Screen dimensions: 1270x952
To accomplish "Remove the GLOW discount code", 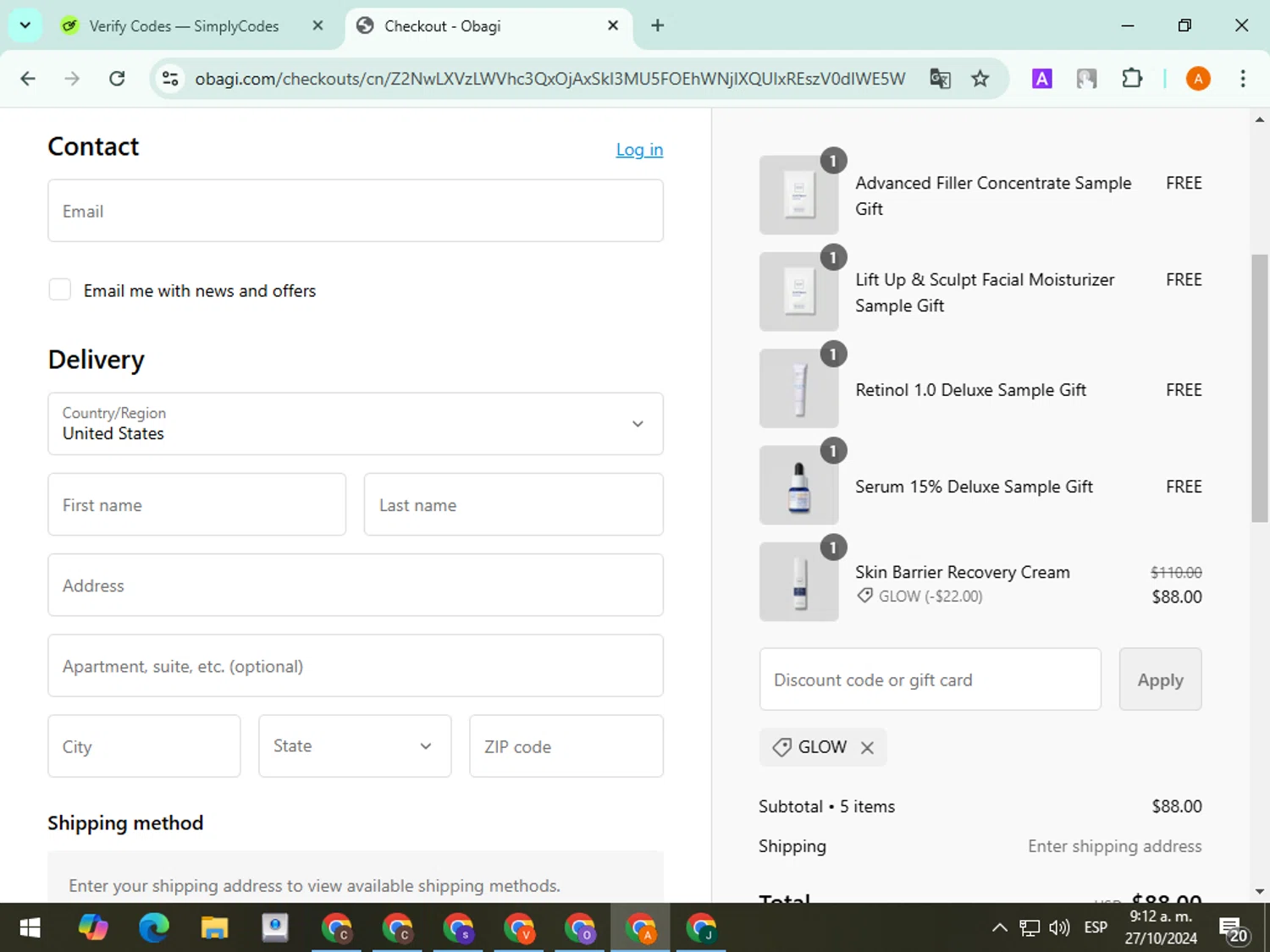I will (867, 747).
